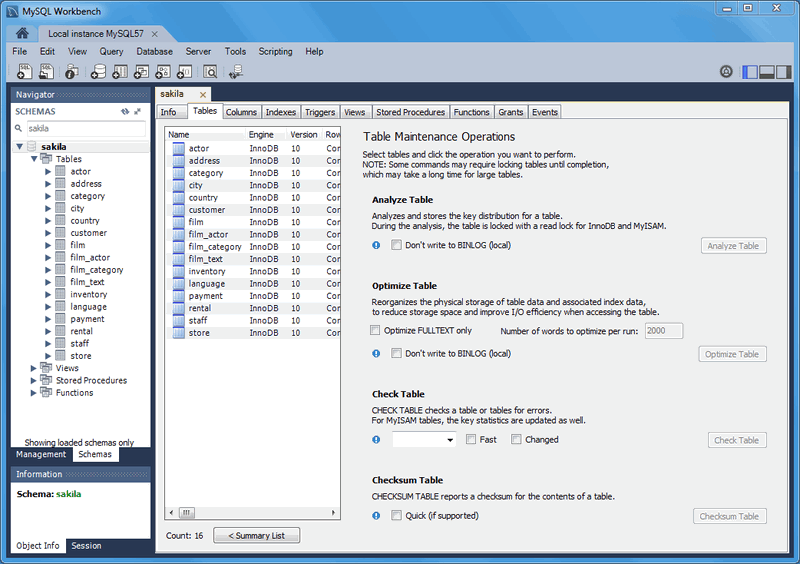Expand the film_actor table in Navigator

pos(48,258)
